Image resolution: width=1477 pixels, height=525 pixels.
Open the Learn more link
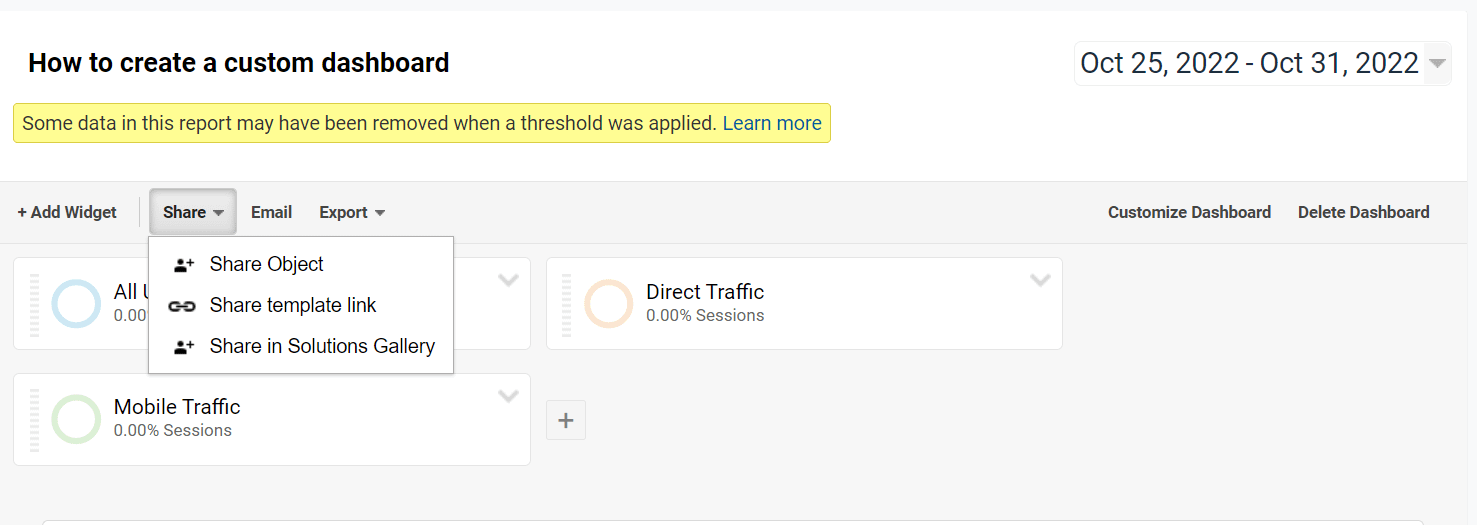coord(772,123)
